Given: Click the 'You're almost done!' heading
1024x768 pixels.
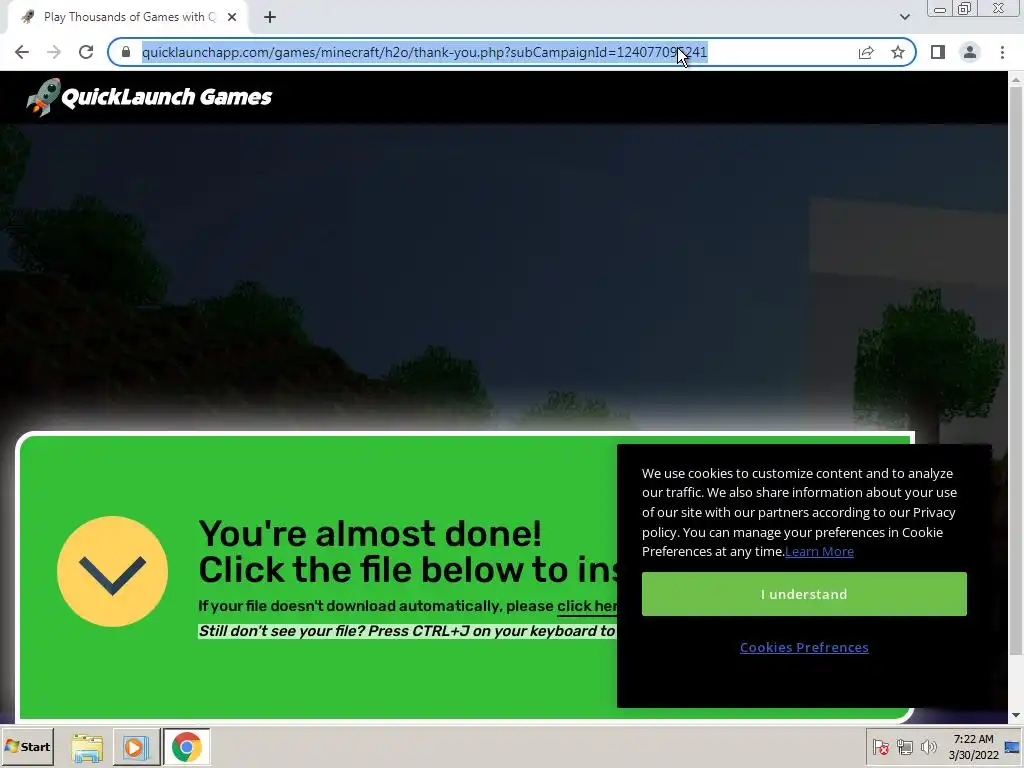Looking at the screenshot, I should (x=370, y=534).
